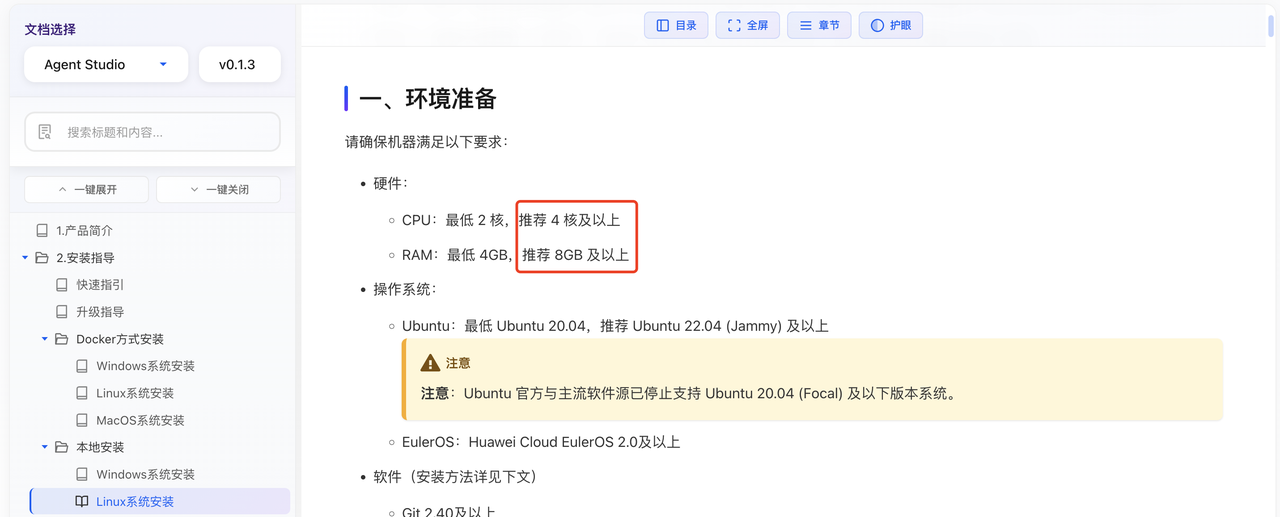Collapse the 本地安装 folder arrow
The width and height of the screenshot is (1280, 517).
pyautogui.click(x=45, y=447)
